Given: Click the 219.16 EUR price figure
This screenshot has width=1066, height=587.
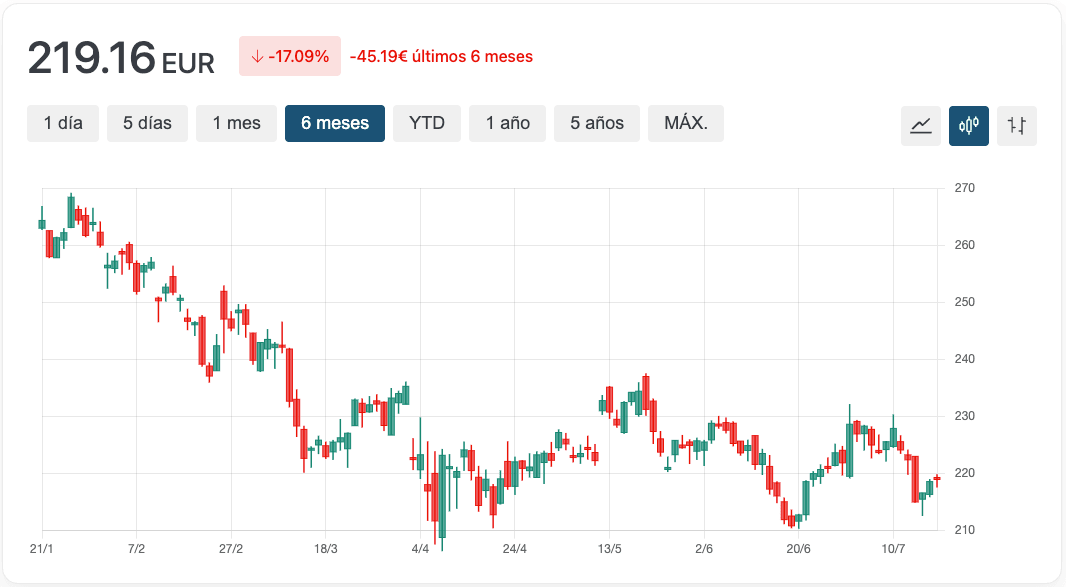Looking at the screenshot, I should pos(121,58).
